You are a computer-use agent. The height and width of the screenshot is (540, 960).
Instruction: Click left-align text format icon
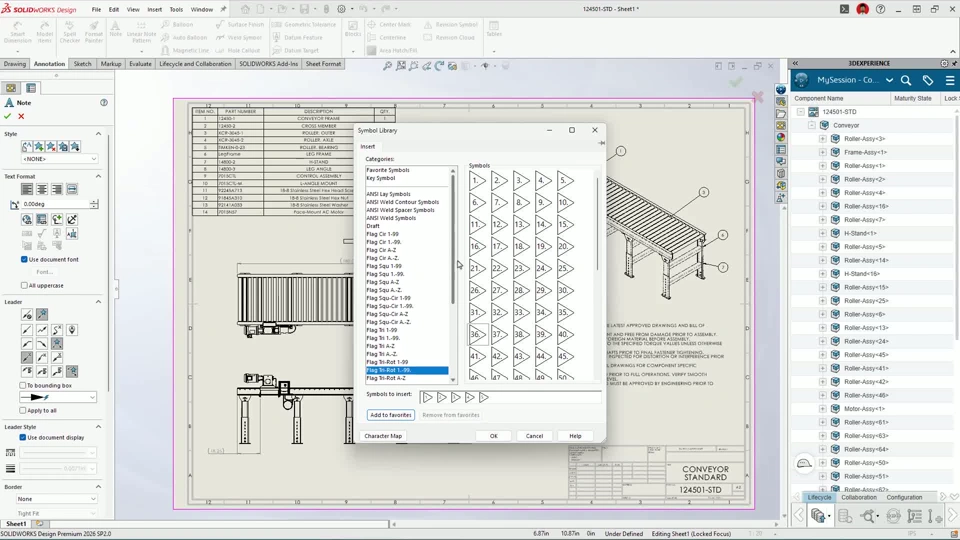pyautogui.click(x=27, y=189)
